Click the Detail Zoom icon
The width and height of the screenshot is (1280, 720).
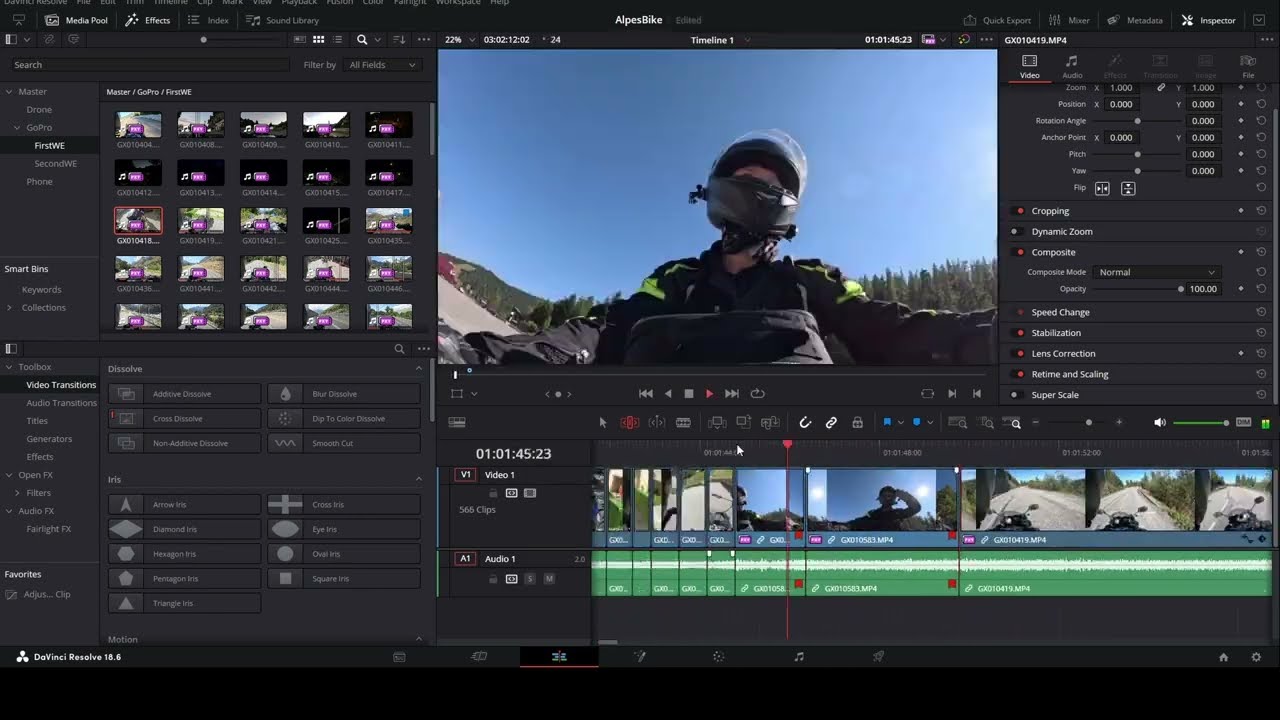(987, 423)
